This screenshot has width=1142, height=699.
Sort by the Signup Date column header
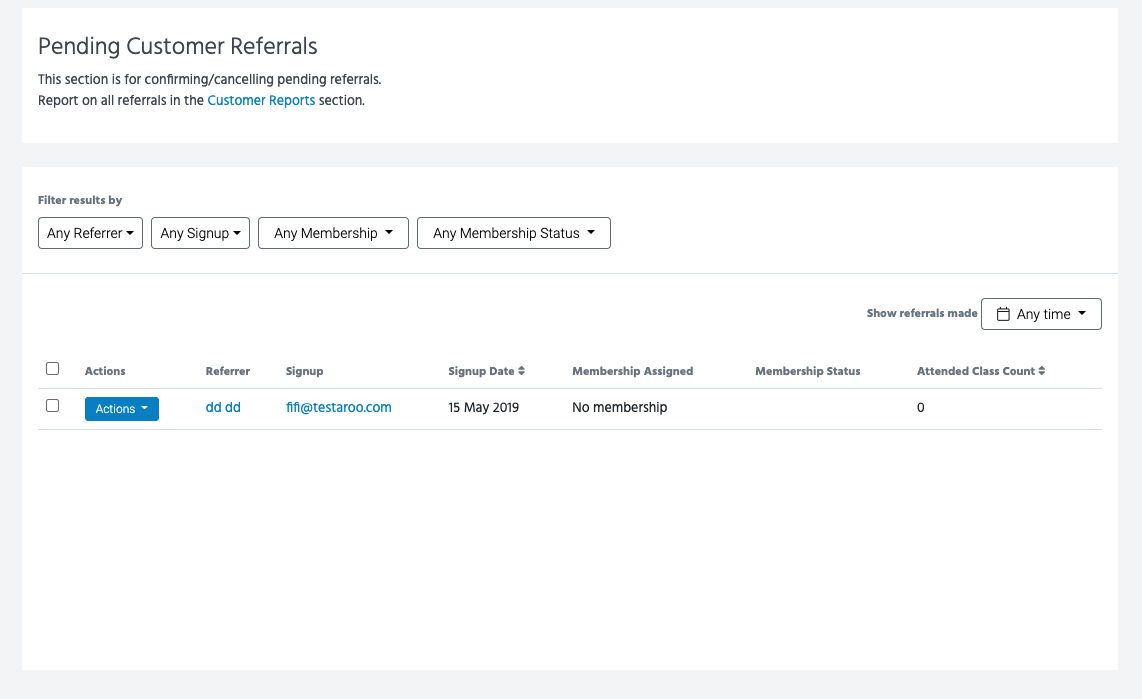[481, 371]
